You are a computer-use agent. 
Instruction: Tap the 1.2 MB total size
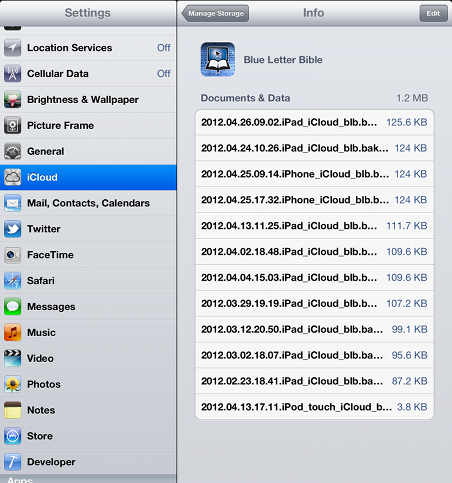point(412,98)
